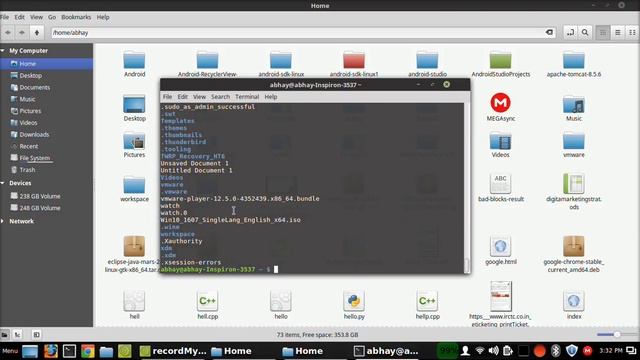Open terminal Help menu

(271, 97)
